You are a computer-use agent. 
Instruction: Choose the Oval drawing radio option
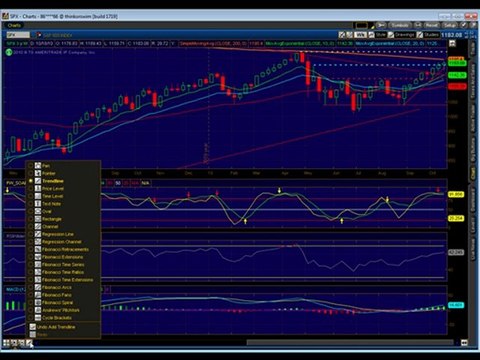(x=31, y=211)
